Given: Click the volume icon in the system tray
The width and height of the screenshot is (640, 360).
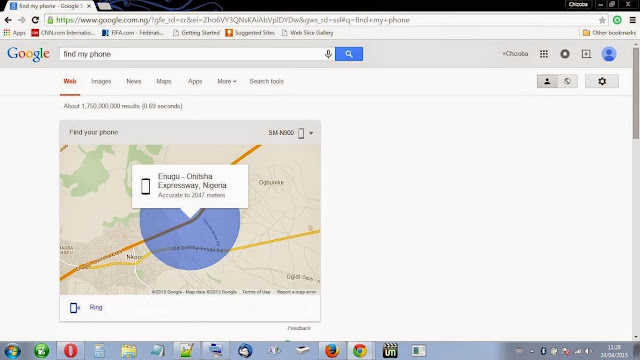Looking at the screenshot, I should tap(588, 351).
